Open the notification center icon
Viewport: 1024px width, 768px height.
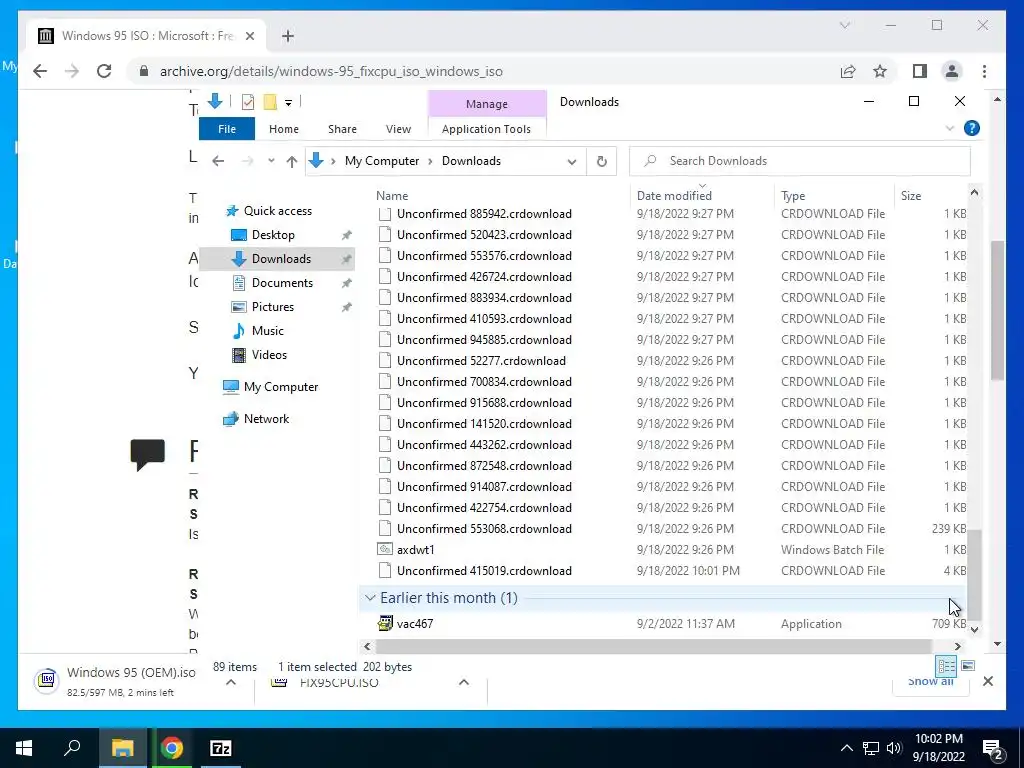(x=993, y=748)
